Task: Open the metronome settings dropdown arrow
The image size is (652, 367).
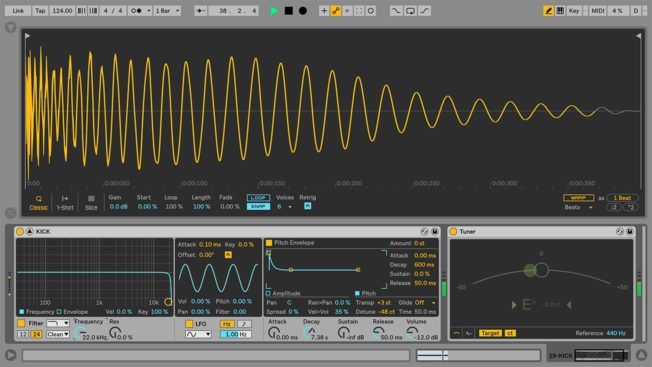Action: point(148,11)
